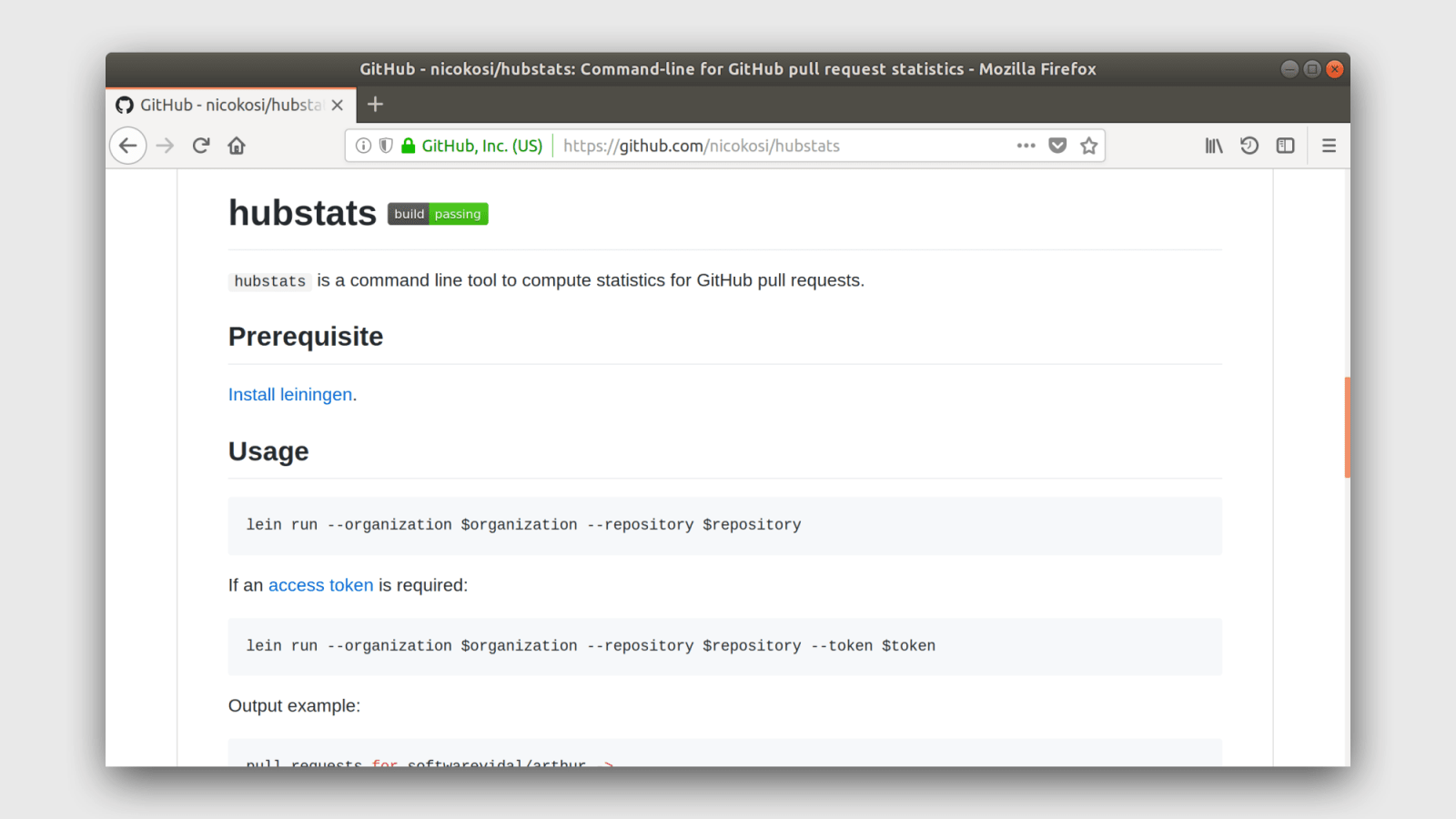Show synced tabs history icon
This screenshot has width=1456, height=819.
1249,146
